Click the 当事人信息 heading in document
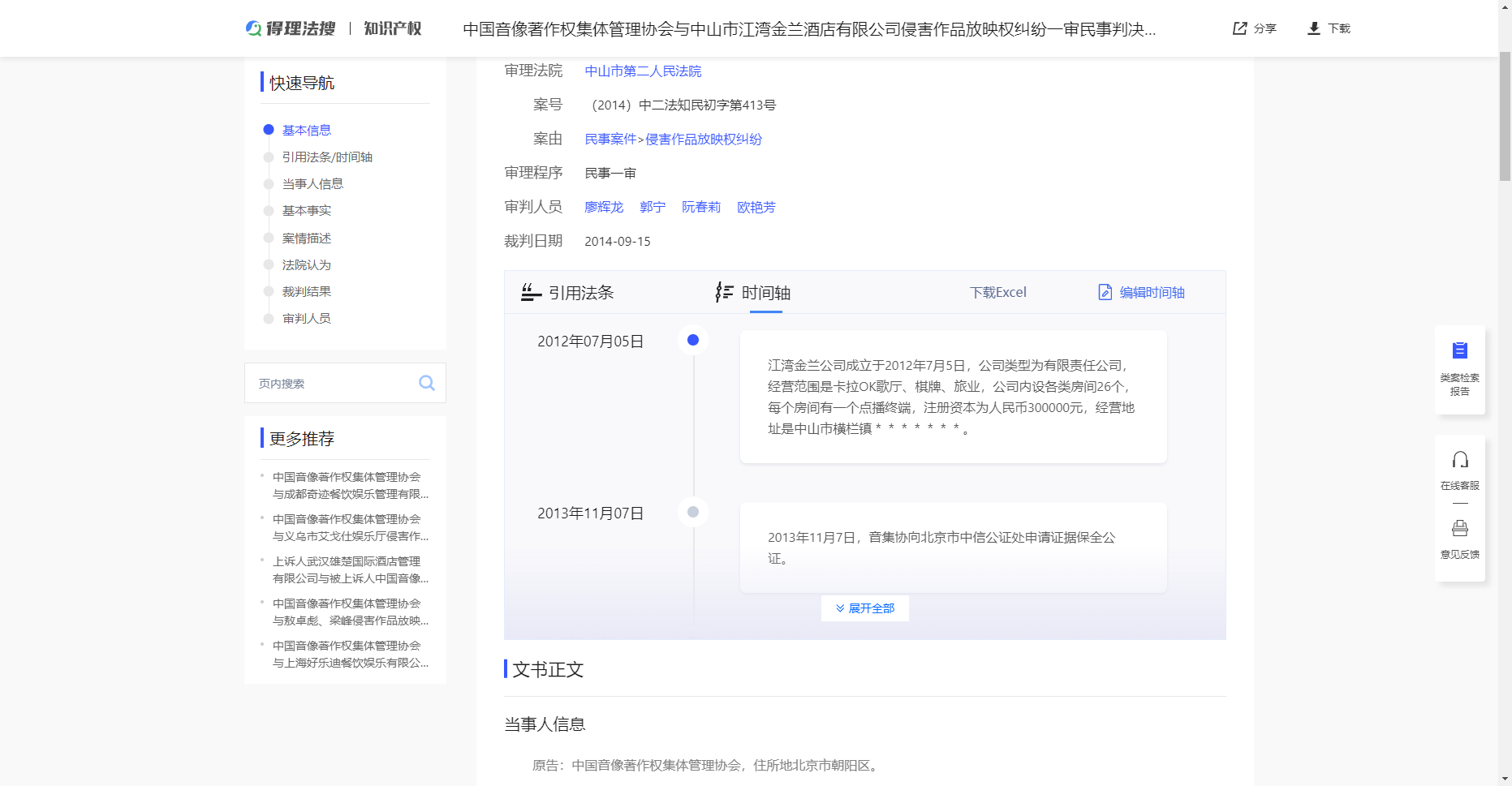 pyautogui.click(x=545, y=724)
